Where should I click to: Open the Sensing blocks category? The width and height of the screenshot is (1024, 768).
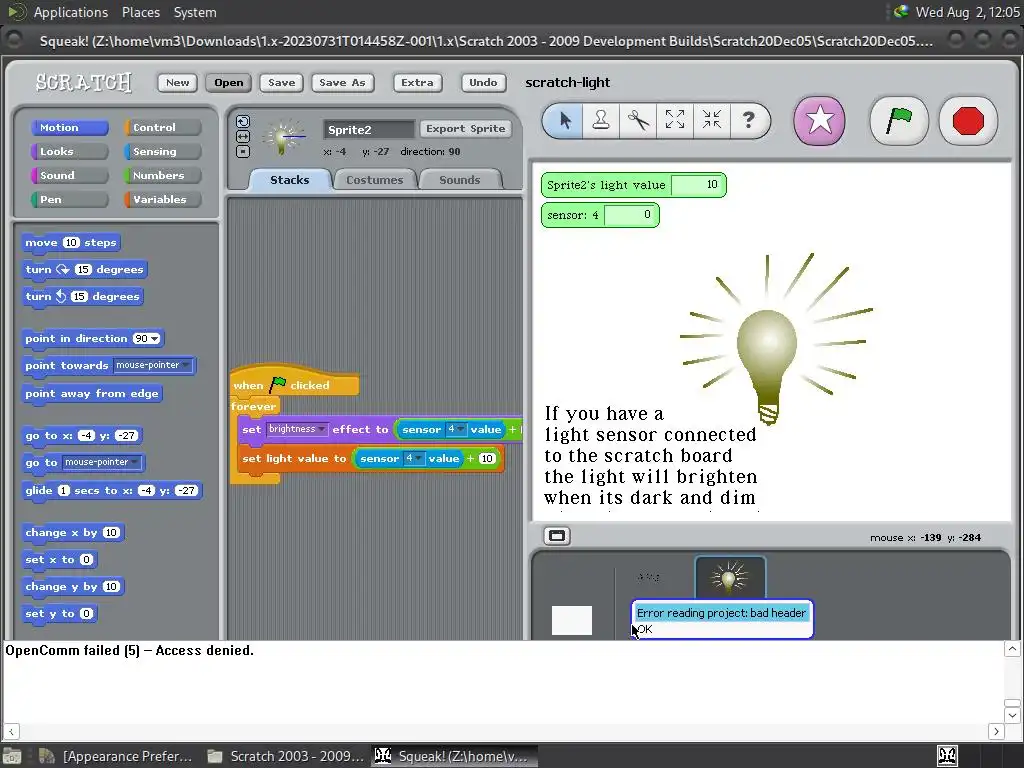(162, 152)
